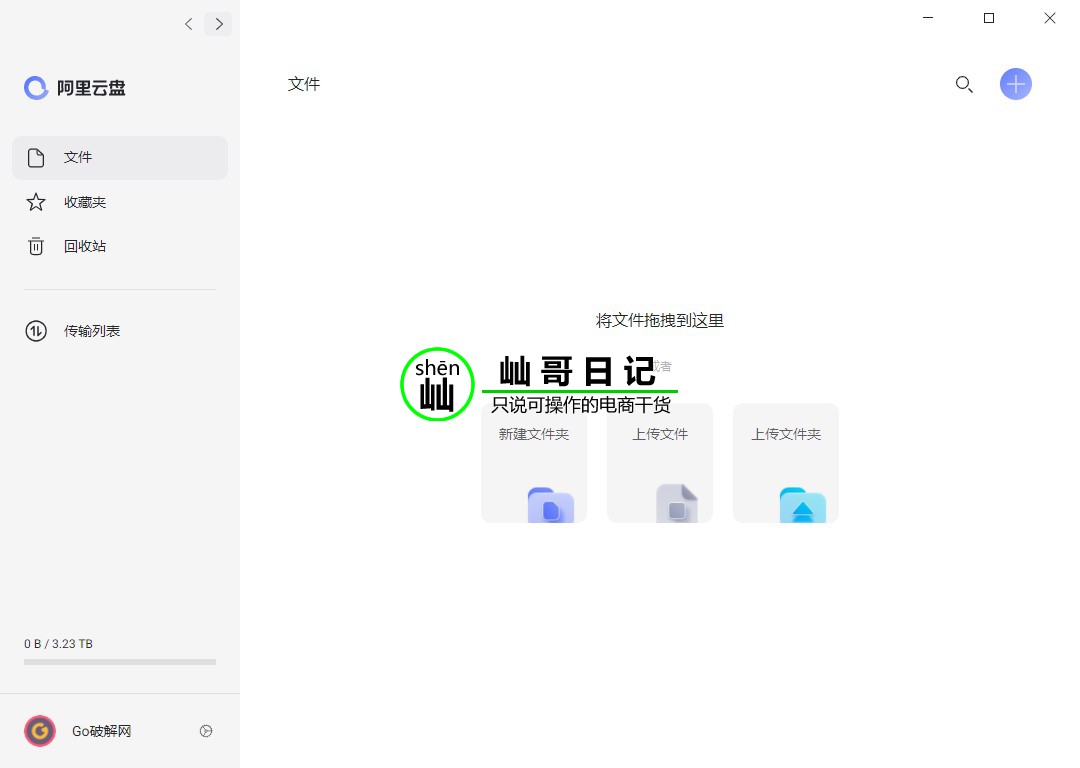Screen dimensions: 1080x768
Task: Open the Aliyun Drive logo
Action: 75,87
